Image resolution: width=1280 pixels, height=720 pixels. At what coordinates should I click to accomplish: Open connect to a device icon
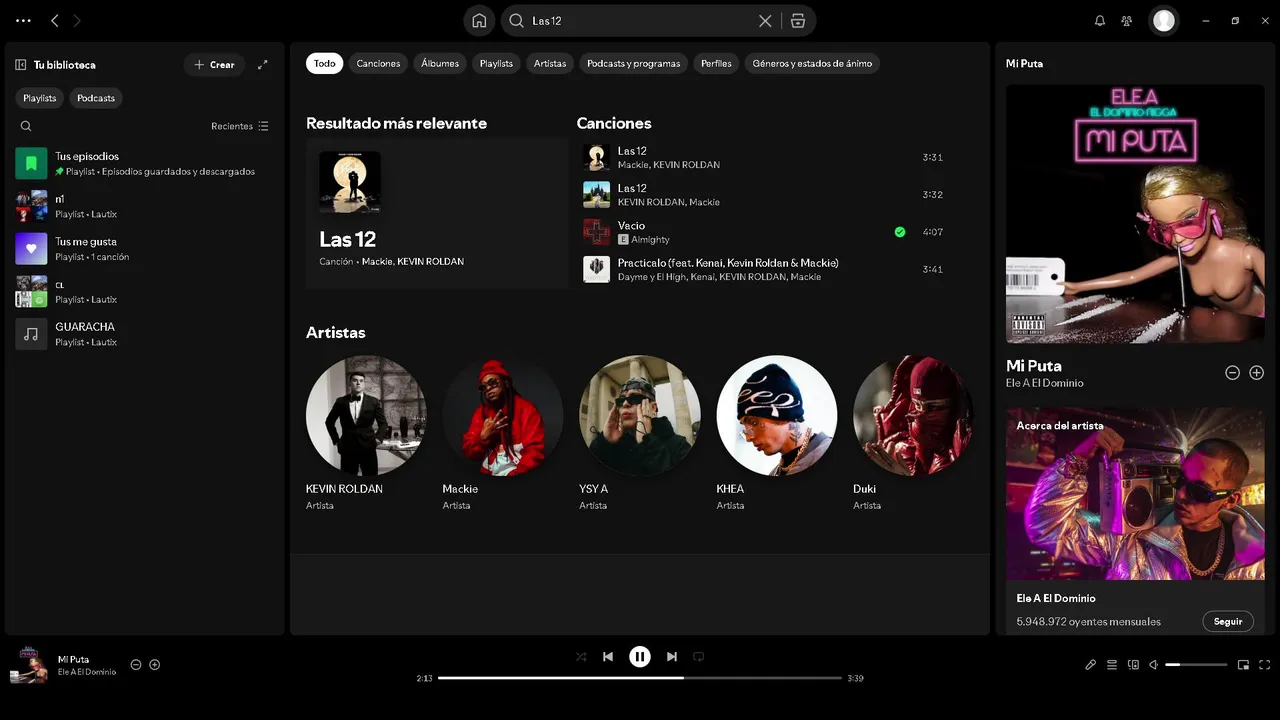click(1133, 665)
